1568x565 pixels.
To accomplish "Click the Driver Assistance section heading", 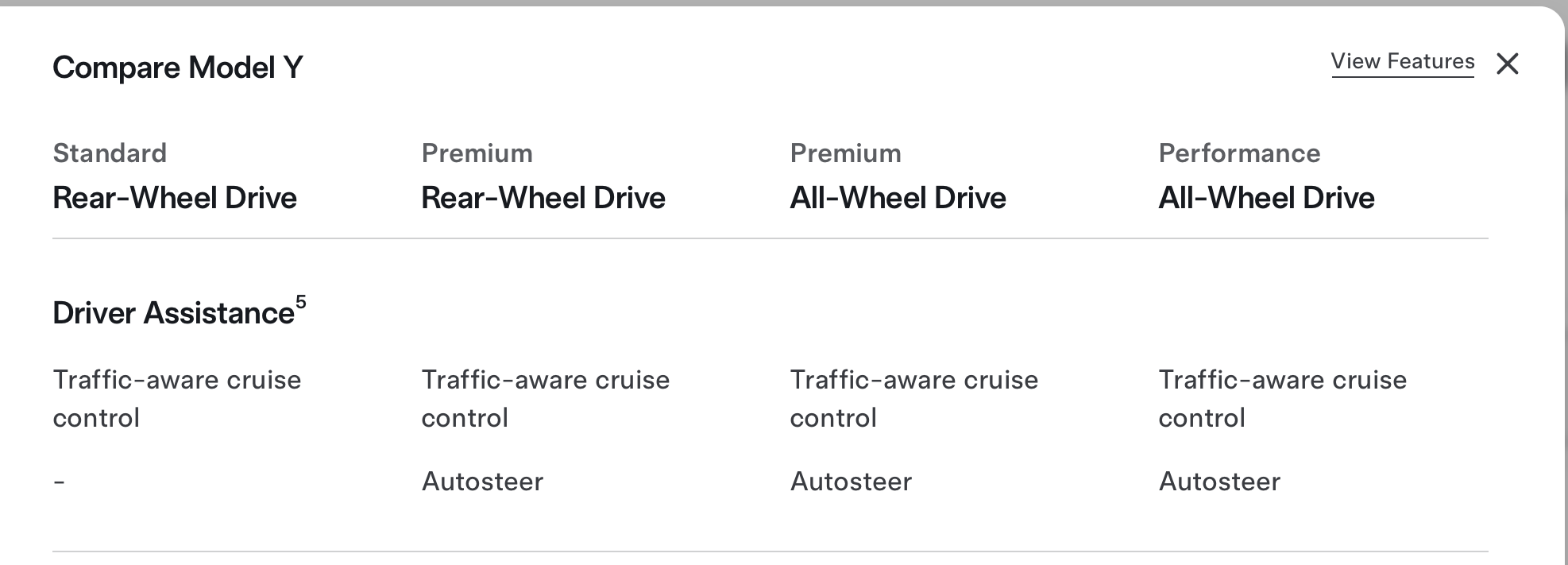I will point(173,313).
